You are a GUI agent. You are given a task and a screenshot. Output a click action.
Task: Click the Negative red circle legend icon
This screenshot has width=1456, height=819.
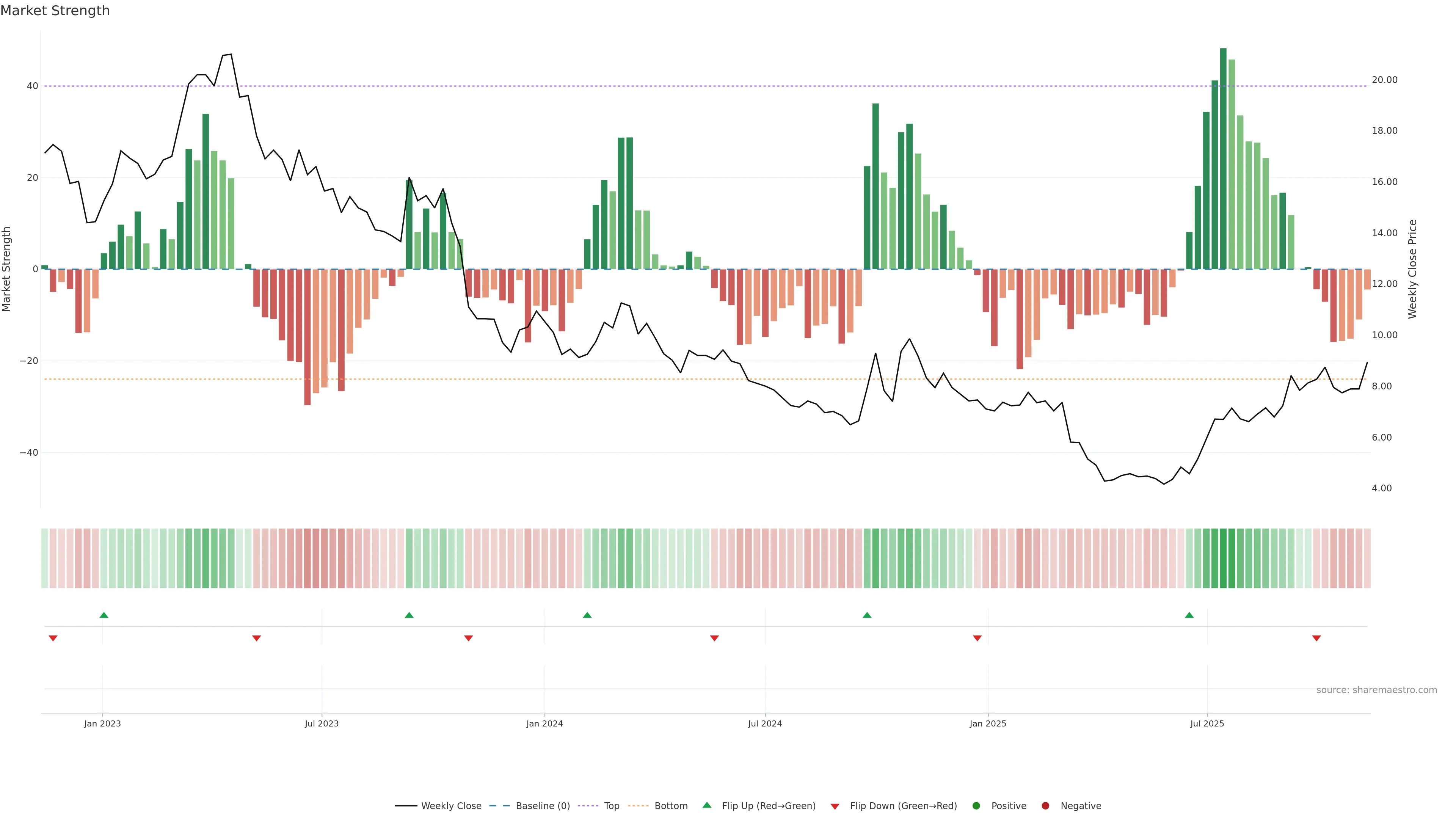[1045, 806]
